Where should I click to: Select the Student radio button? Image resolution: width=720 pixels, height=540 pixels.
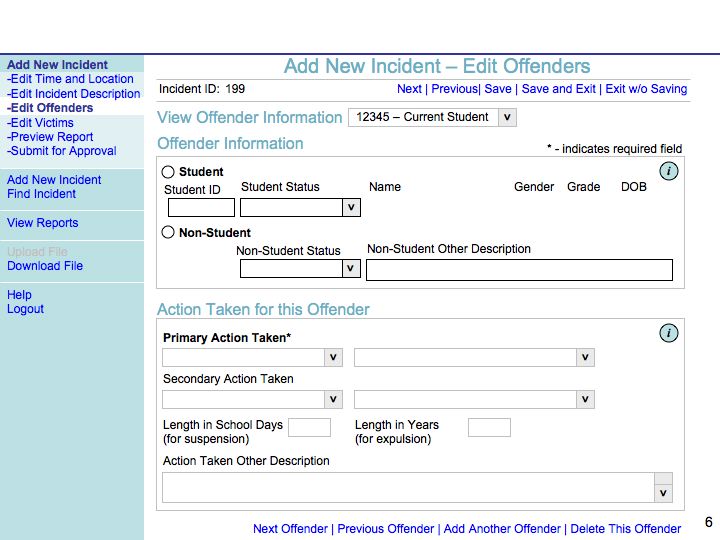click(168, 172)
